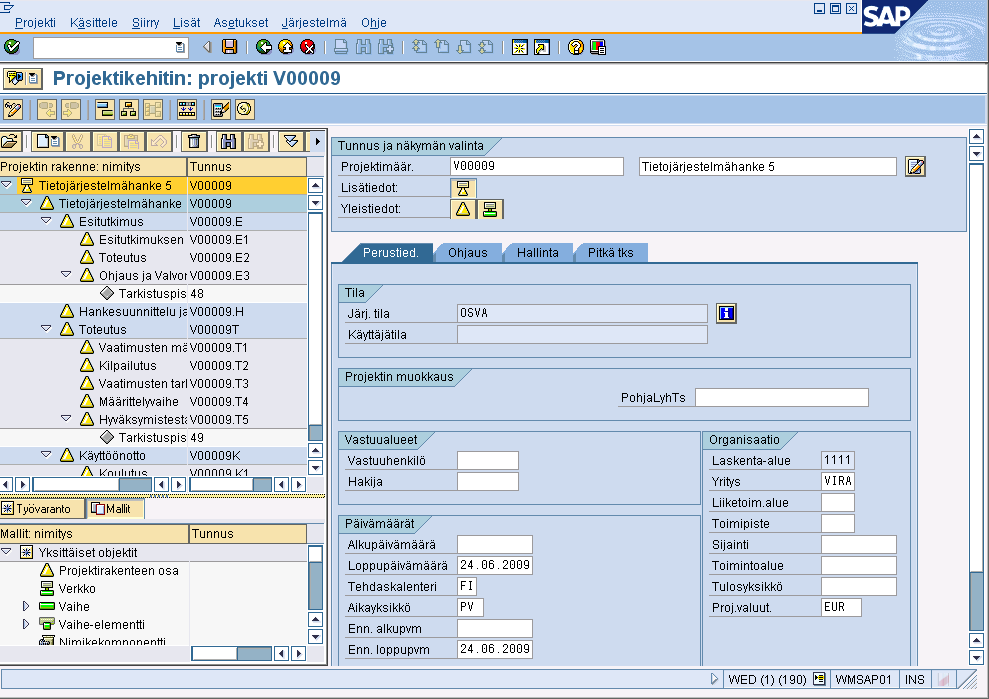Click the green checkmark Enter icon
This screenshot has width=989, height=699.
(12, 47)
